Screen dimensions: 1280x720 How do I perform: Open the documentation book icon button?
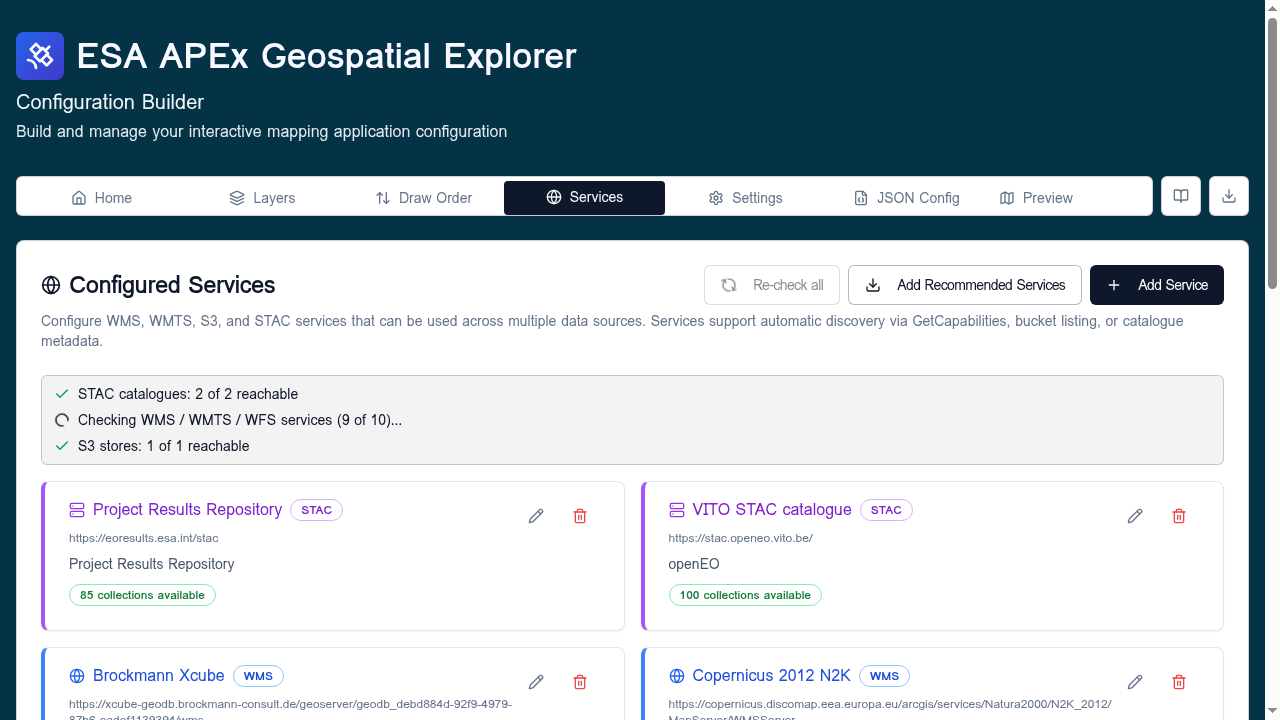(1181, 196)
